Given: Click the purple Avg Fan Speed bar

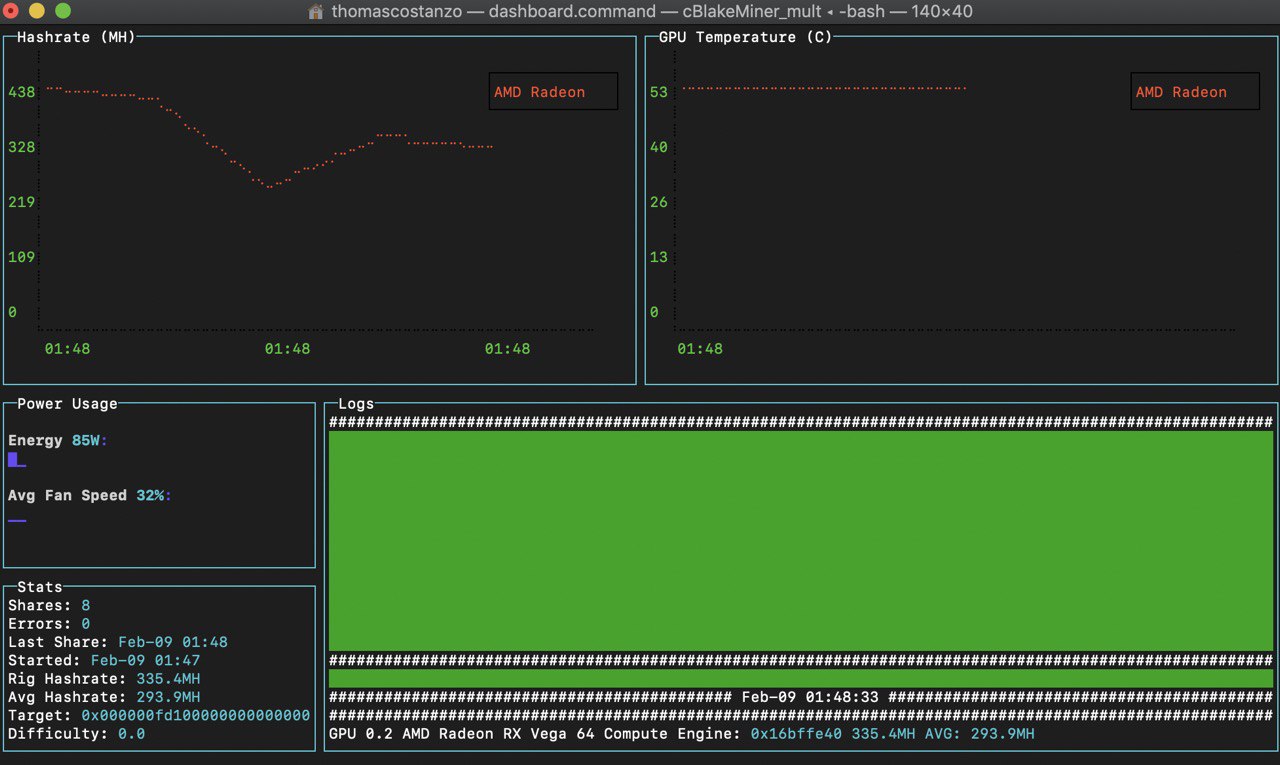Looking at the screenshot, I should coord(17,520).
